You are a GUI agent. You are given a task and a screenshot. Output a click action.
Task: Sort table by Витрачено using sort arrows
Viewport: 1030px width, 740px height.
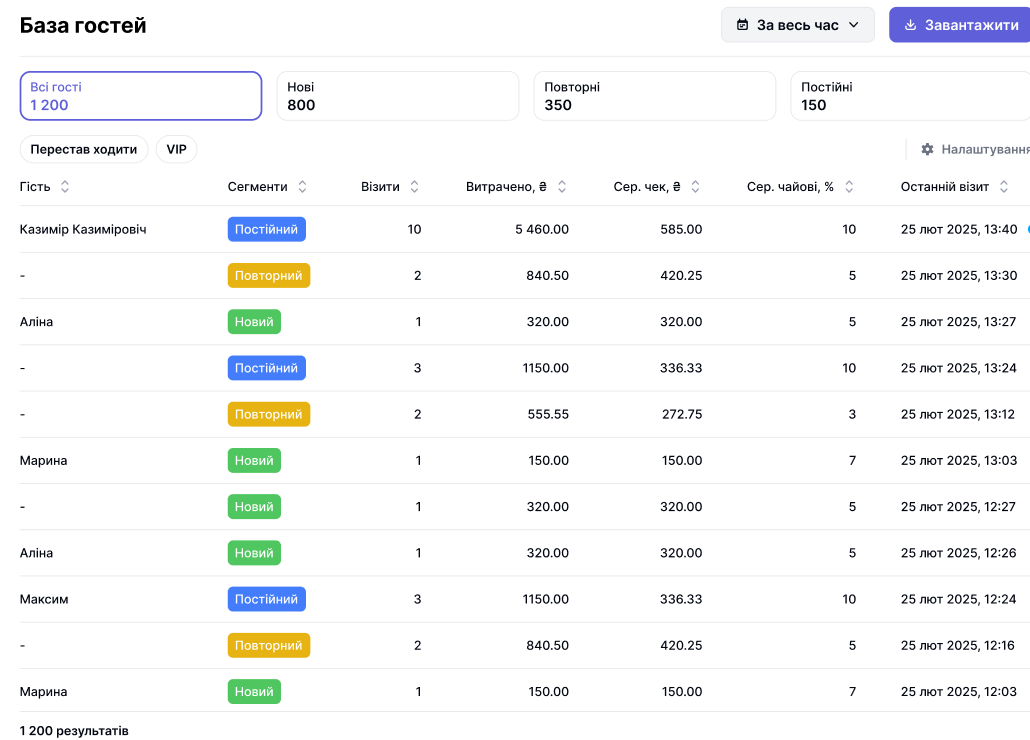[x=562, y=187]
